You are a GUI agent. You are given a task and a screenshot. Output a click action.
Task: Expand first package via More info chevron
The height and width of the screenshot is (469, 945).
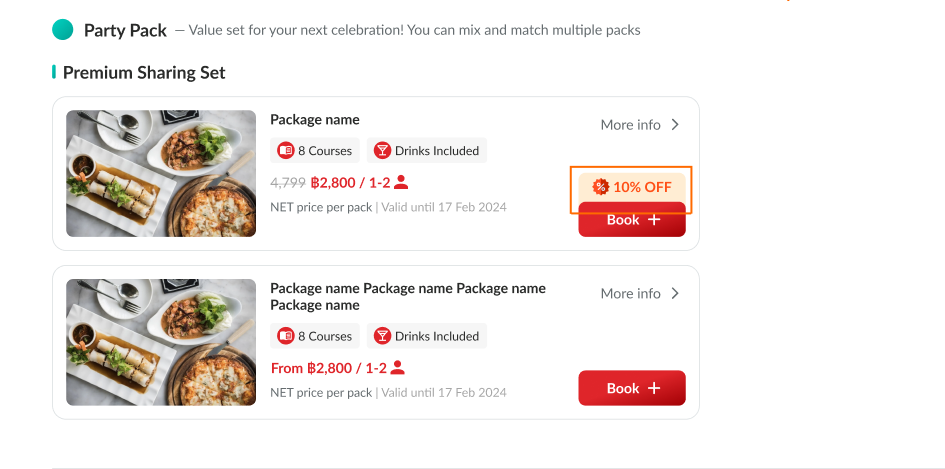(675, 125)
